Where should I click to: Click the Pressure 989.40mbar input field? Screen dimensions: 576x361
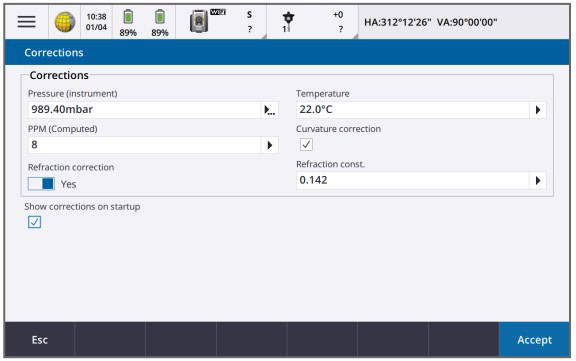pyautogui.click(x=144, y=110)
